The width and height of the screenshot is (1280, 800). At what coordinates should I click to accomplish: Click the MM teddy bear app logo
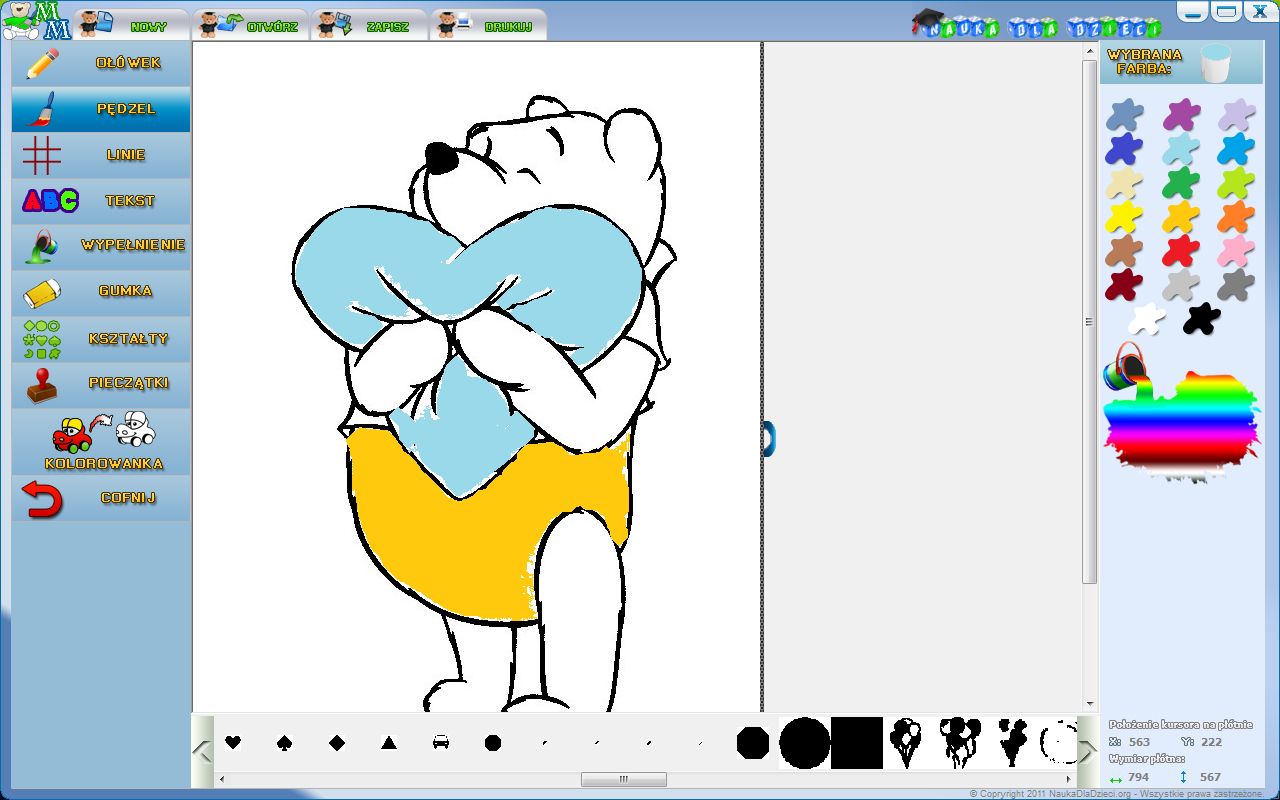click(x=36, y=21)
